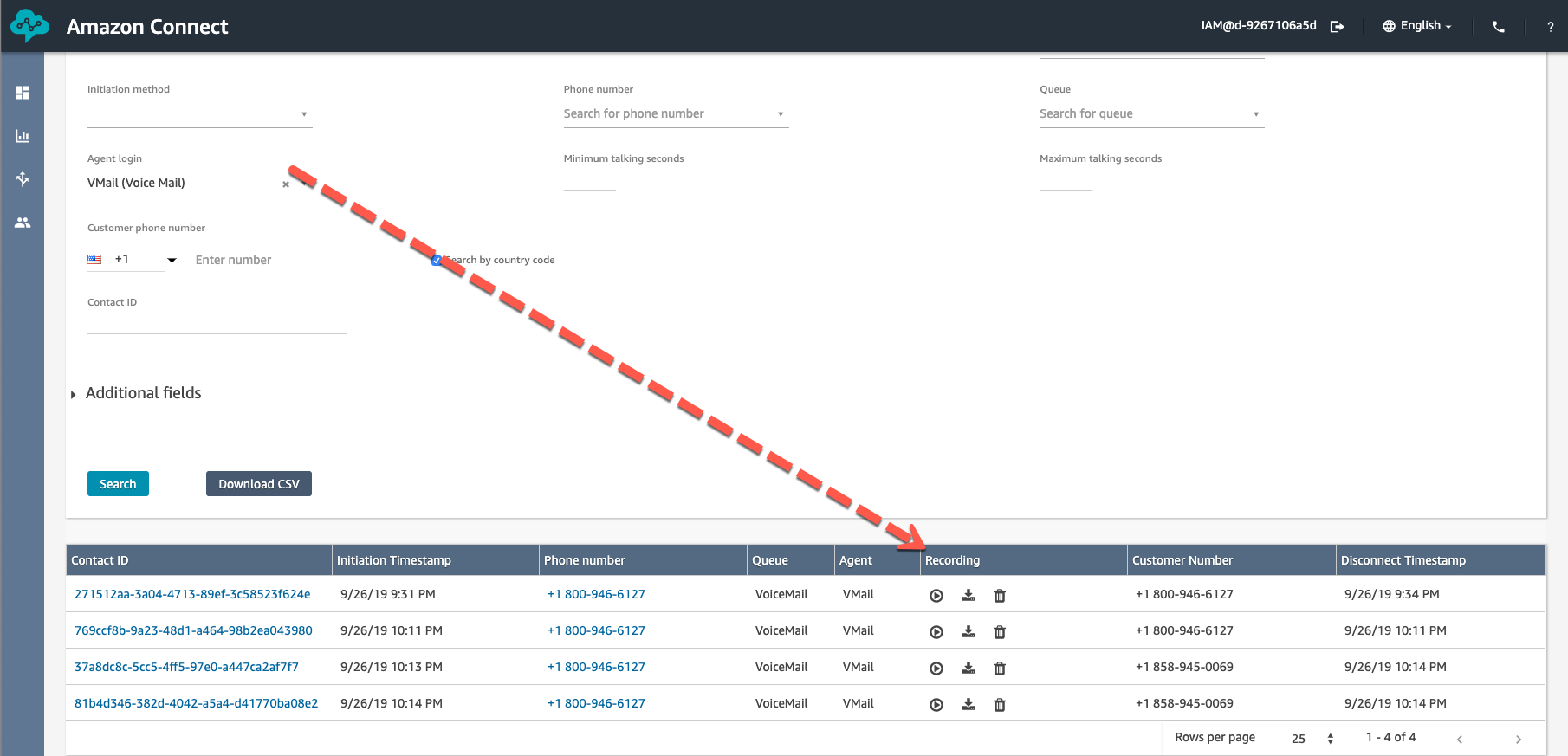Delete recording for the 9/26/19 10:11 PM contact
This screenshot has width=1568, height=756.
(1000, 632)
